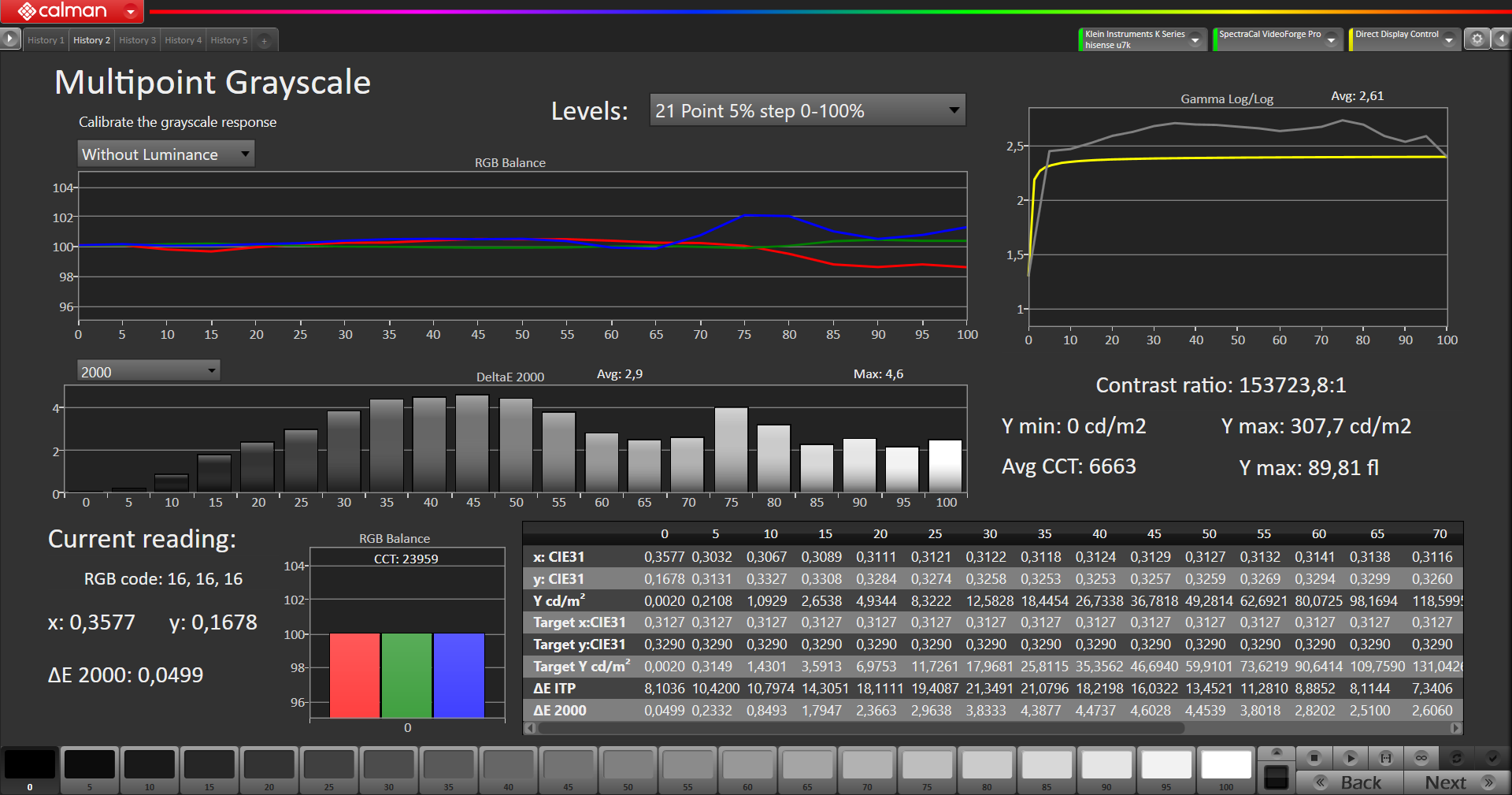Open the Without Luminance dropdown
This screenshot has height=795, width=1512.
coord(165,154)
